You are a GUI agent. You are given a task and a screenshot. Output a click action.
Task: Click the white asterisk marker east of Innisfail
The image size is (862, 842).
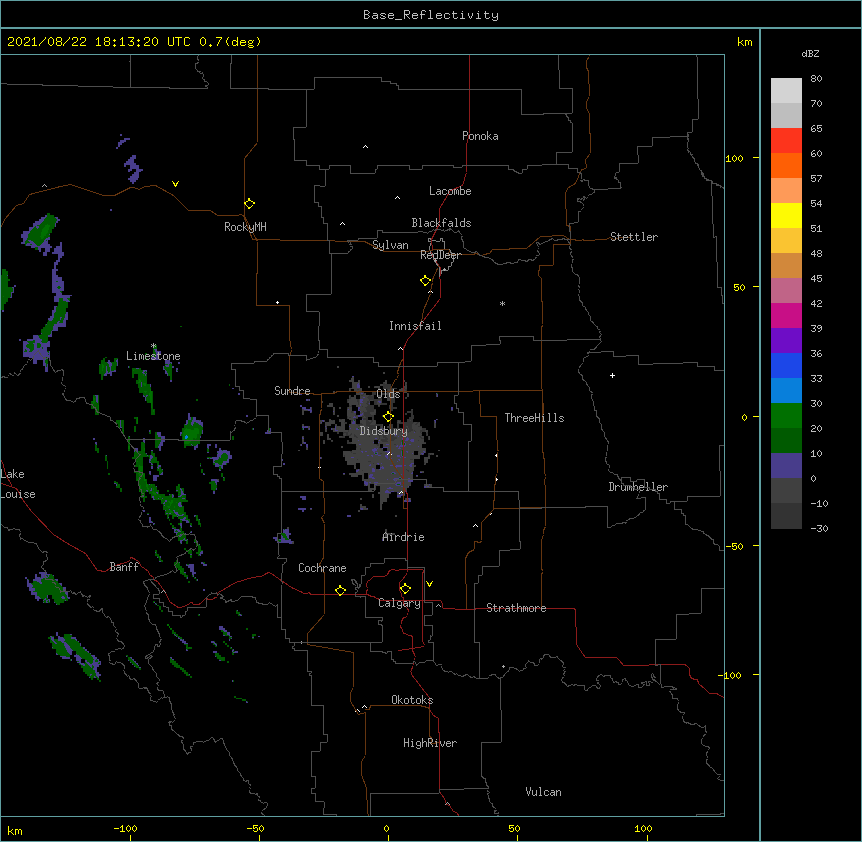click(502, 303)
